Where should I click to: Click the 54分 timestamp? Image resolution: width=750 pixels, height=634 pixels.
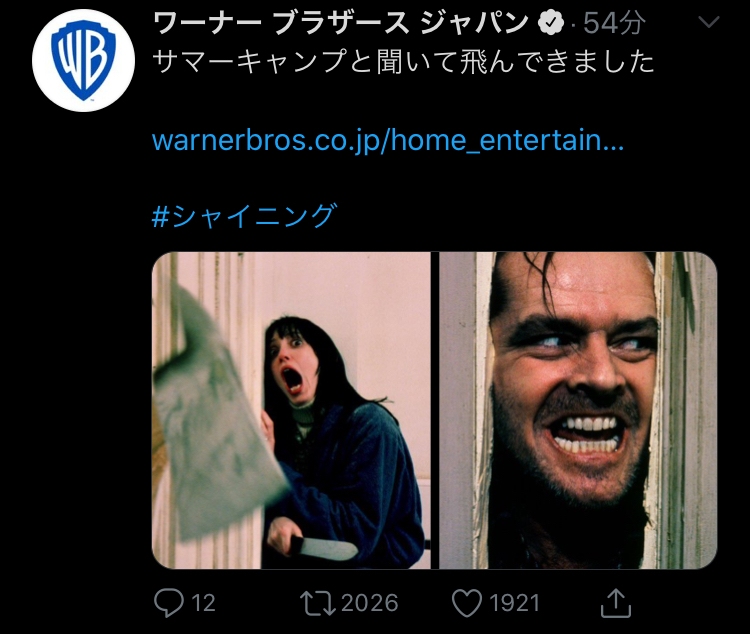pos(614,22)
